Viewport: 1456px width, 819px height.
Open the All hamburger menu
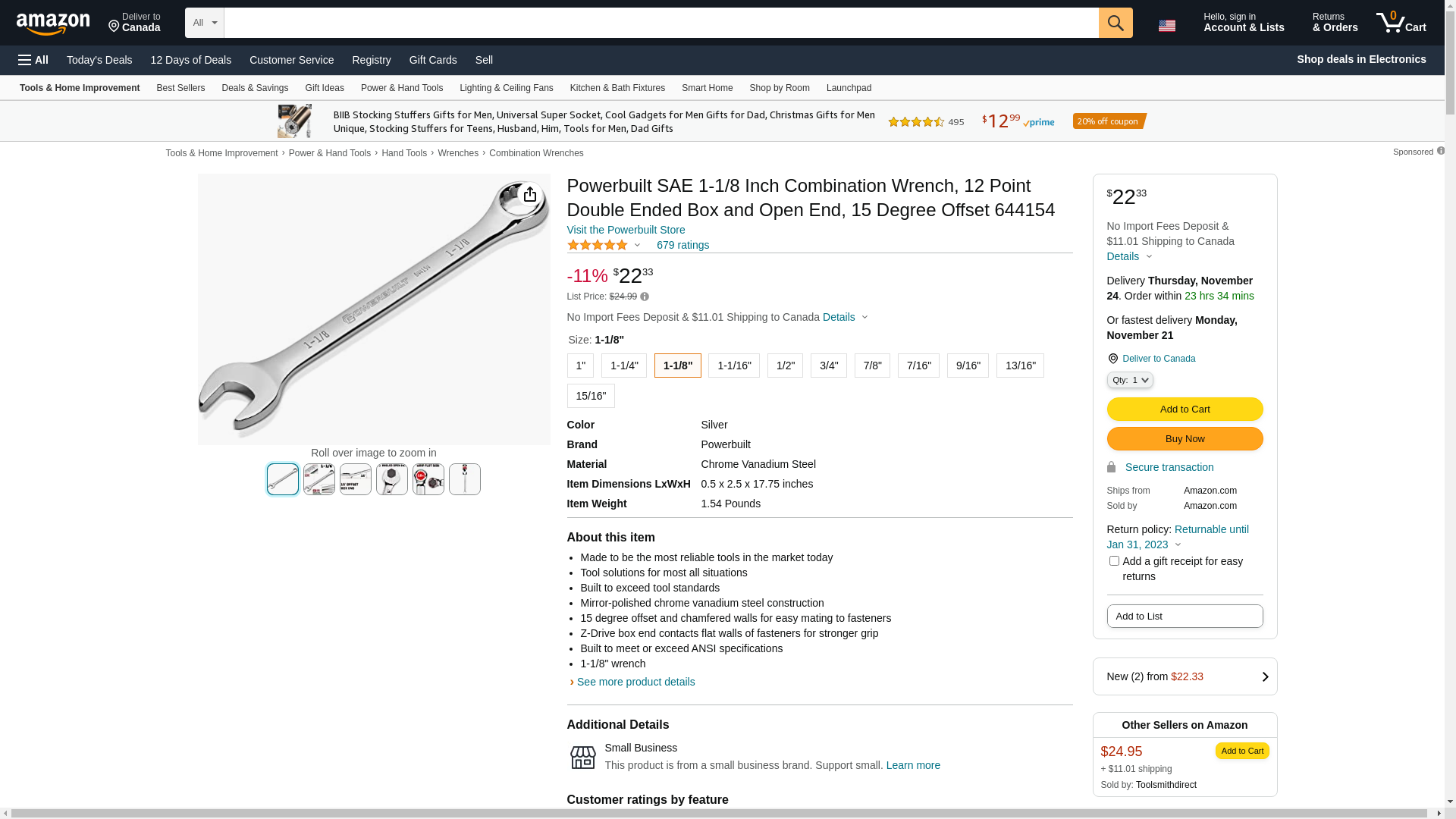point(33,60)
